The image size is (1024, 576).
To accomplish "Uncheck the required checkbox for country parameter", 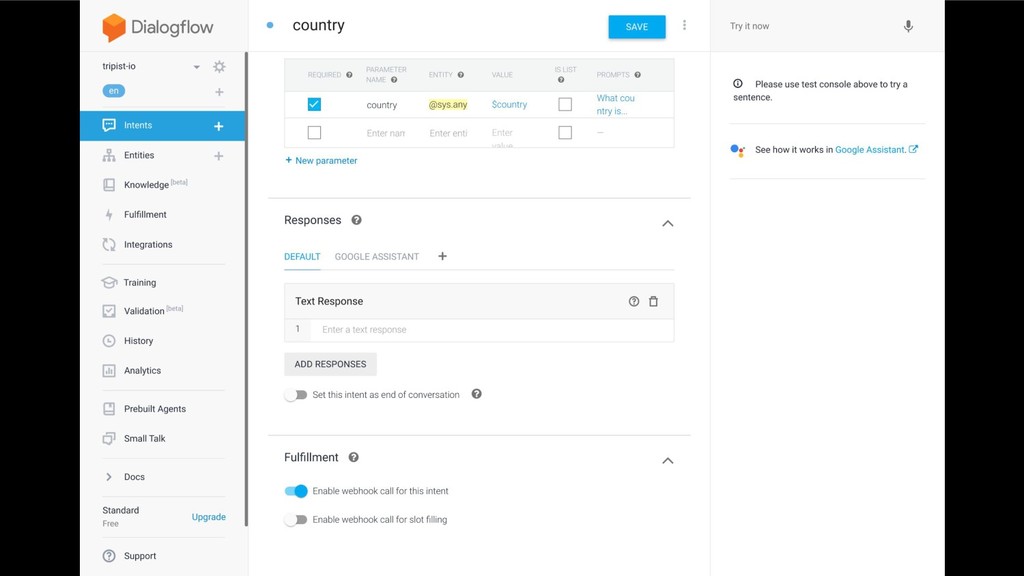I will (x=314, y=104).
